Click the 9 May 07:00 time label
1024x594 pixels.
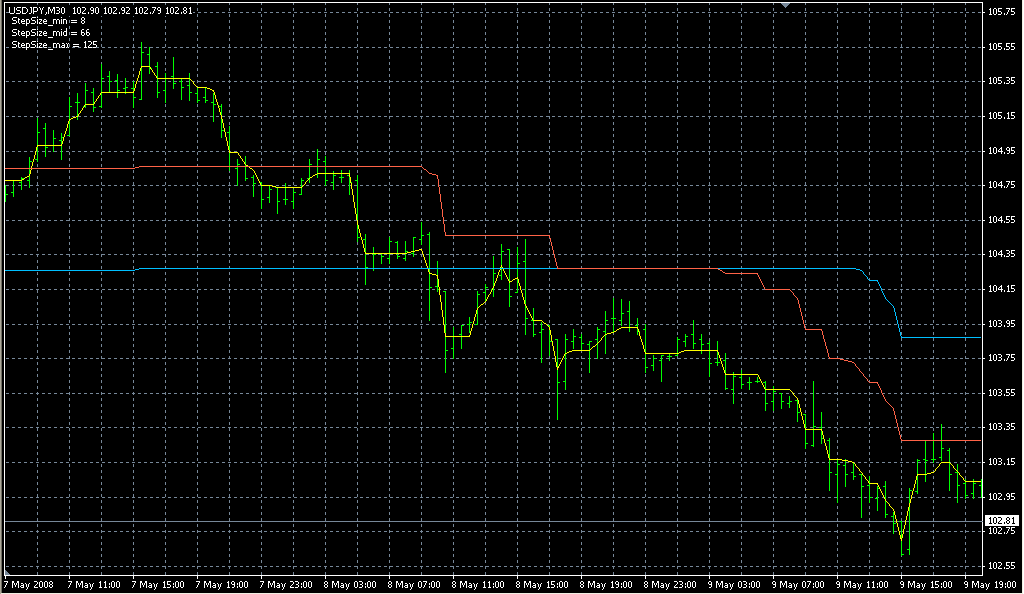800,584
